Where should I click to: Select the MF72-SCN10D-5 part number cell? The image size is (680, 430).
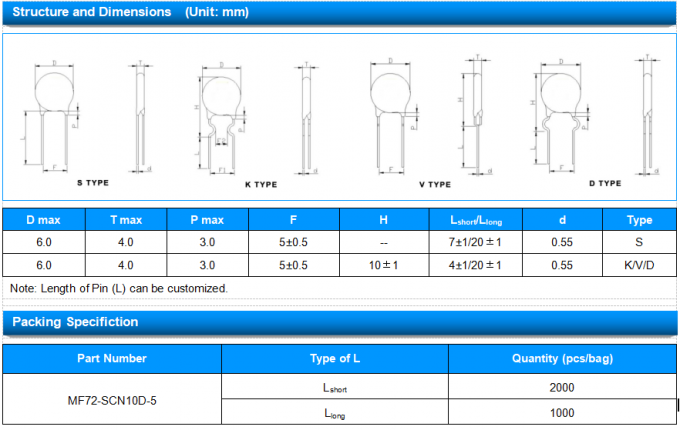pos(111,399)
